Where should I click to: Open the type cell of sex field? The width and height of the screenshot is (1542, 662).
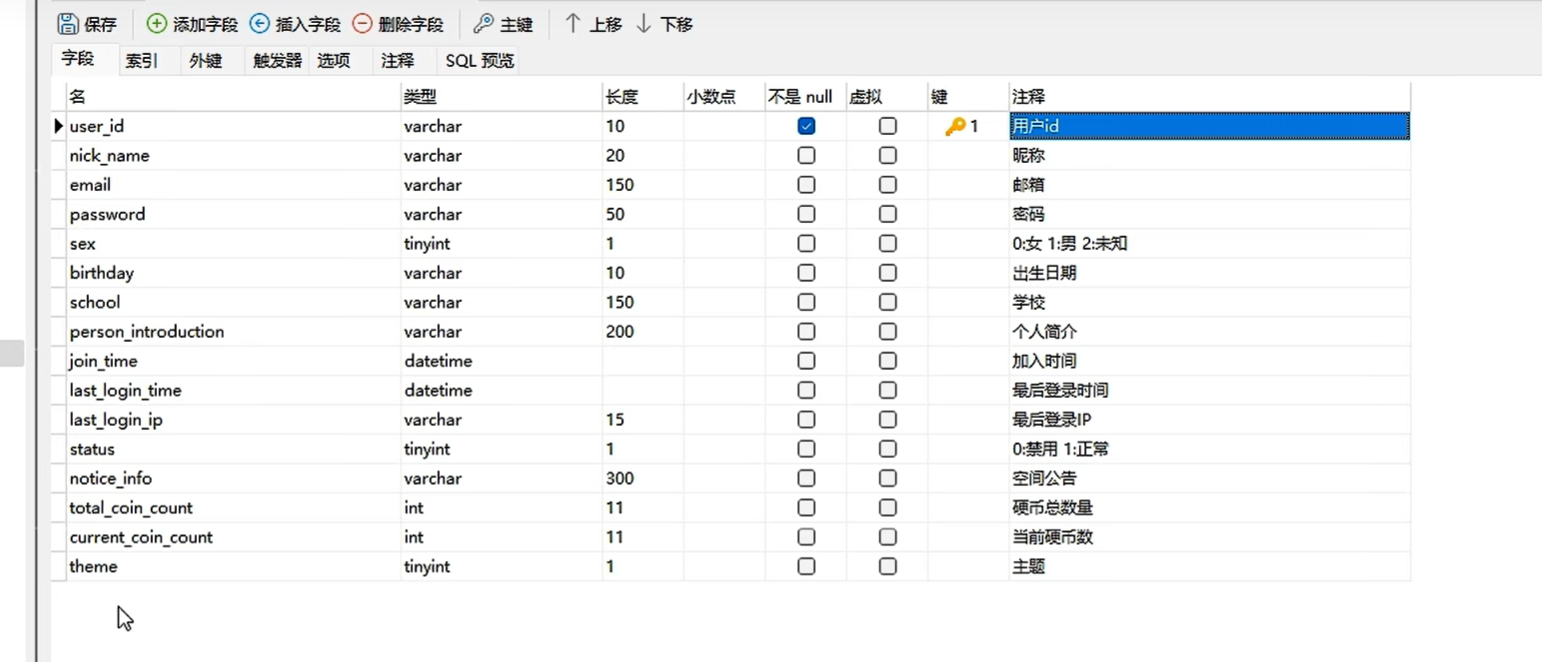point(500,244)
